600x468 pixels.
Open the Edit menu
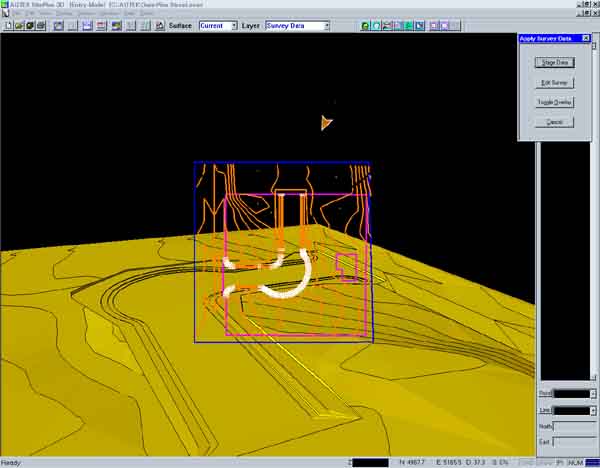click(x=31, y=13)
